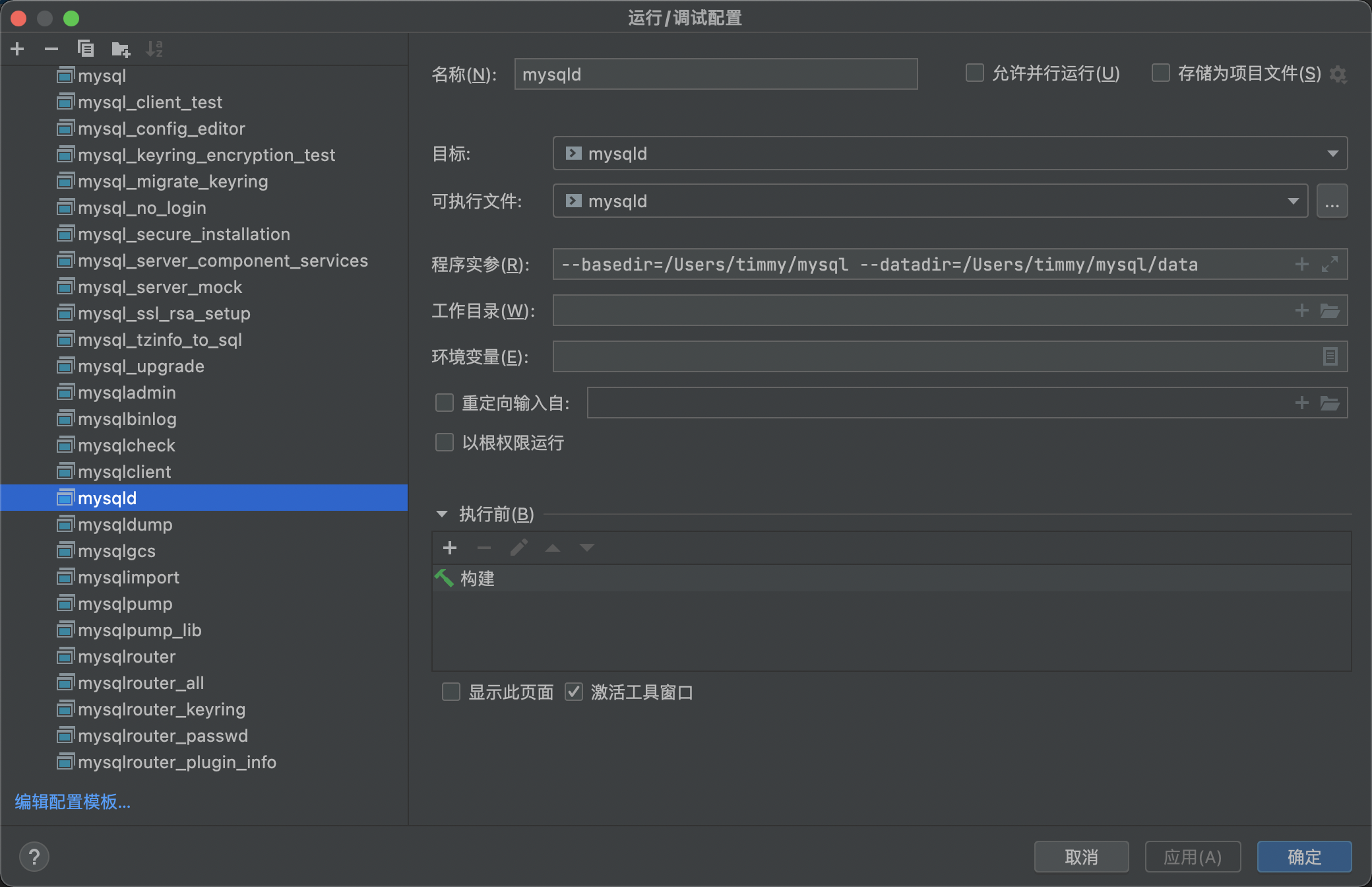Screen dimensions: 1372x887
Task: Enable 显示此页面 checkbox
Action: click(x=451, y=692)
